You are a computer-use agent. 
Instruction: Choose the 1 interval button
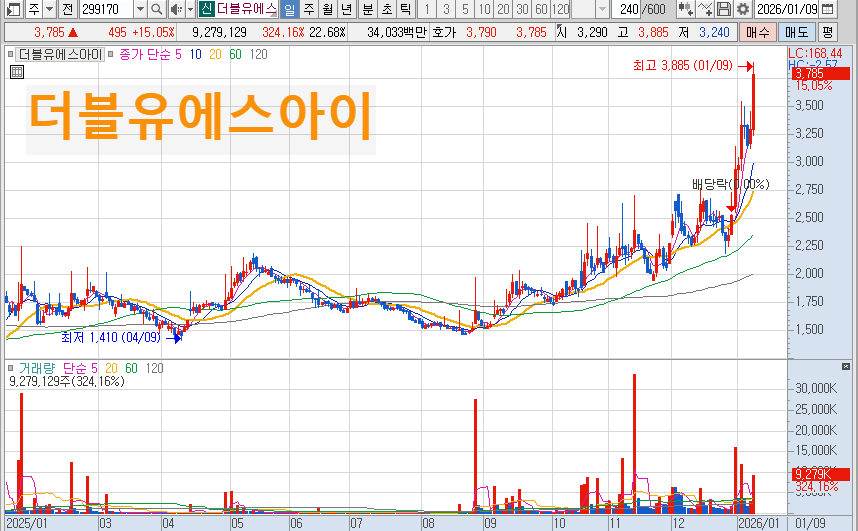(427, 9)
